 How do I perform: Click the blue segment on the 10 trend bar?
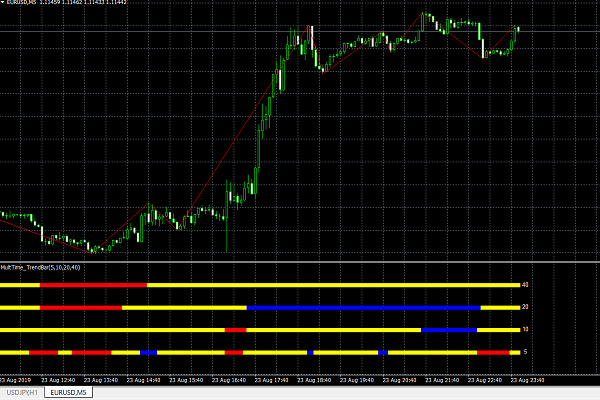point(449,330)
